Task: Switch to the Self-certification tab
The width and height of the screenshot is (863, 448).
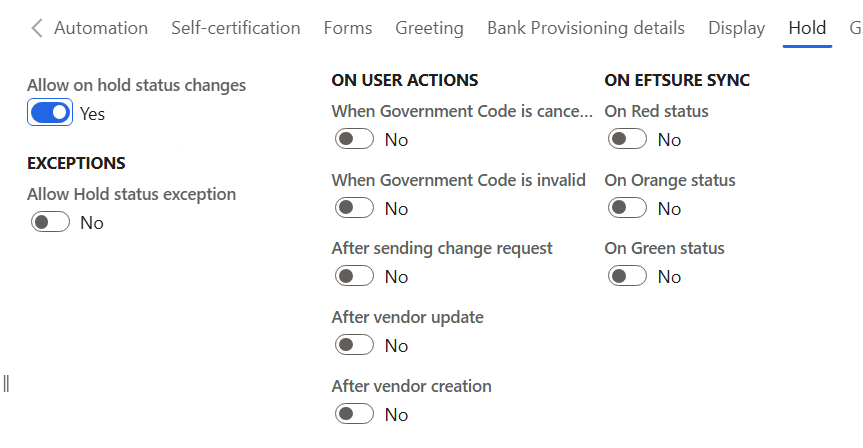Action: coord(236,28)
